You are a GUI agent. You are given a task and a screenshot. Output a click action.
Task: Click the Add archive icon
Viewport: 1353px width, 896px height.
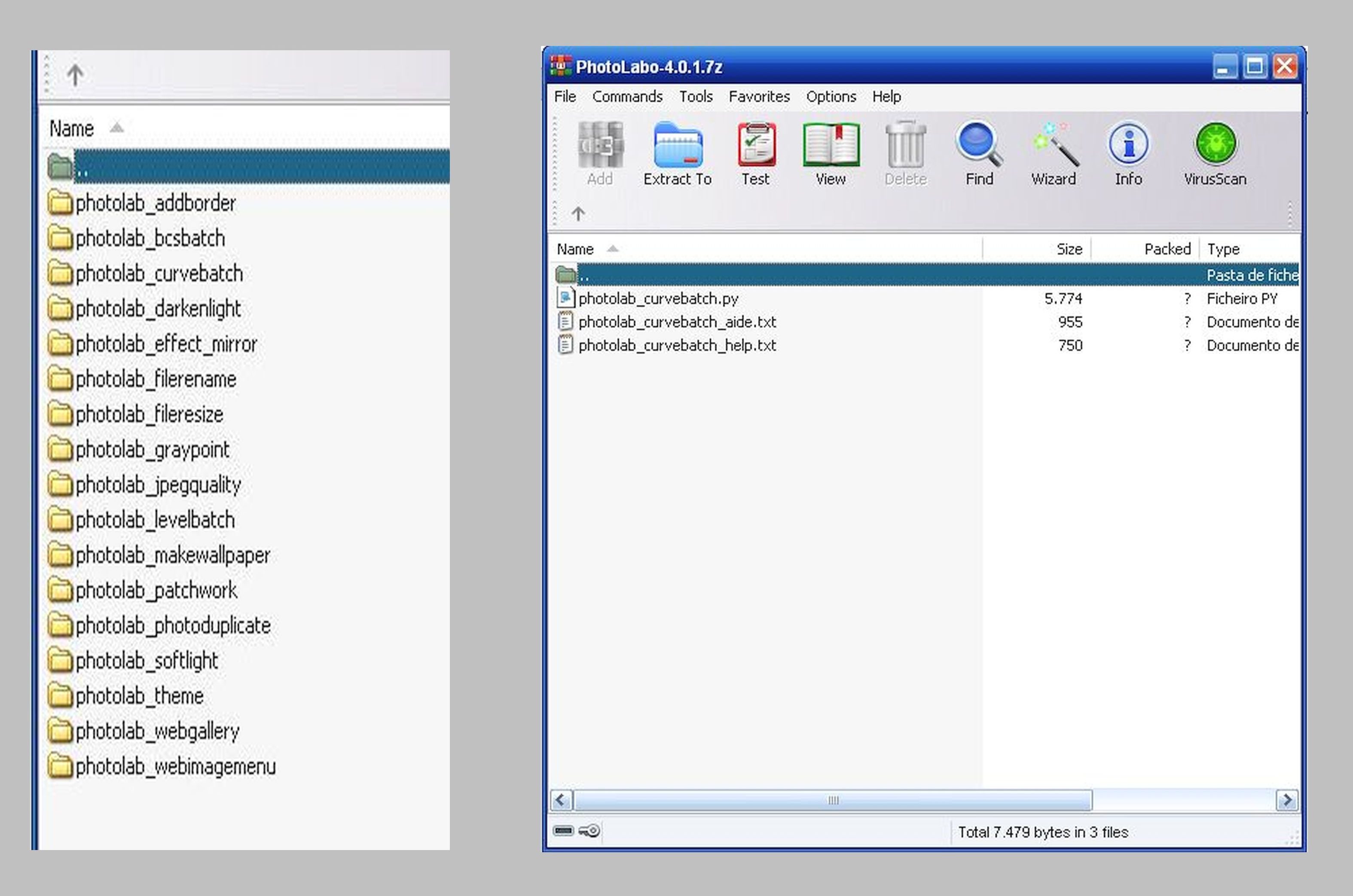click(x=600, y=146)
